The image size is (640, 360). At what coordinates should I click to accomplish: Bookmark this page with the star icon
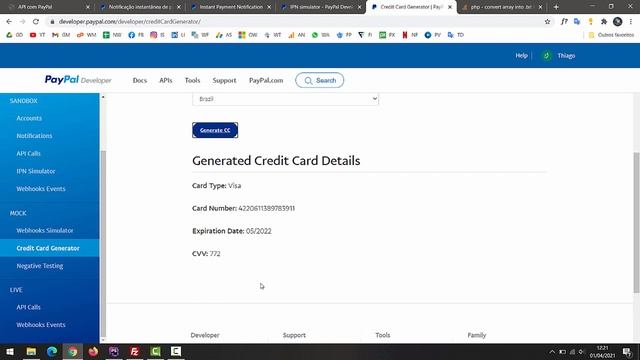point(547,22)
